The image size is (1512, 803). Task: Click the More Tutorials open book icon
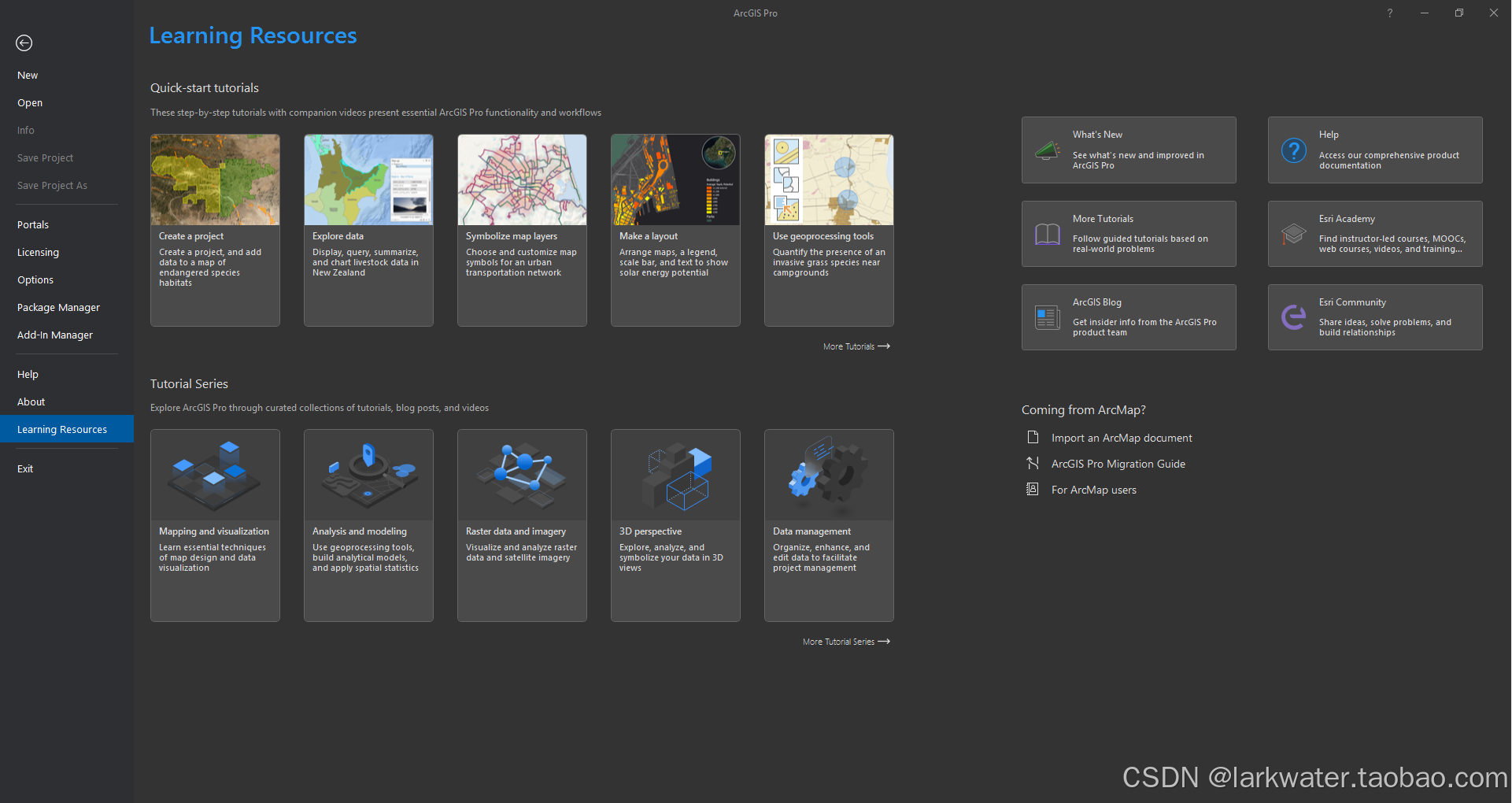click(1048, 234)
